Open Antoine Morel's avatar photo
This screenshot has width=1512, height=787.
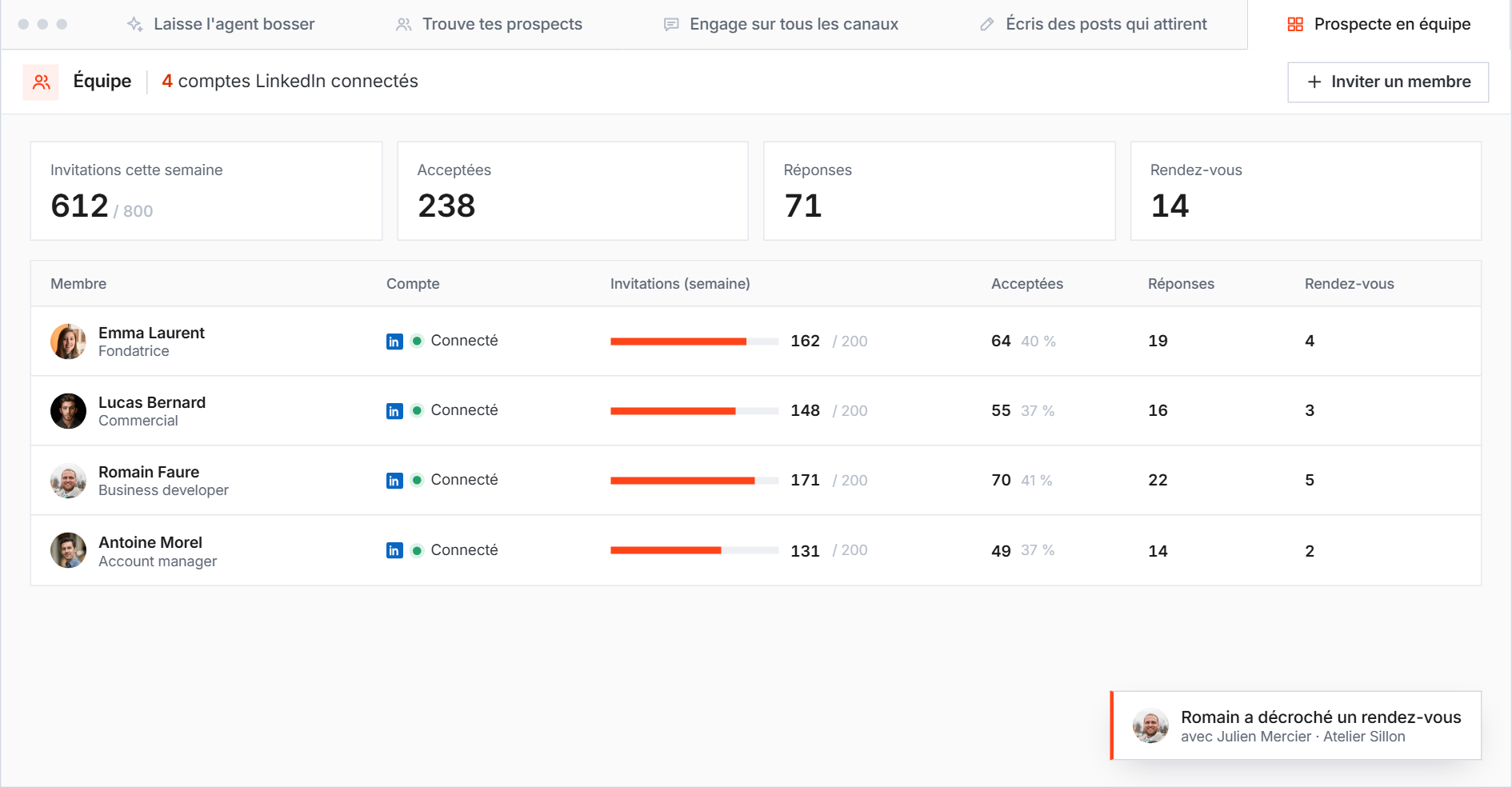coord(68,550)
